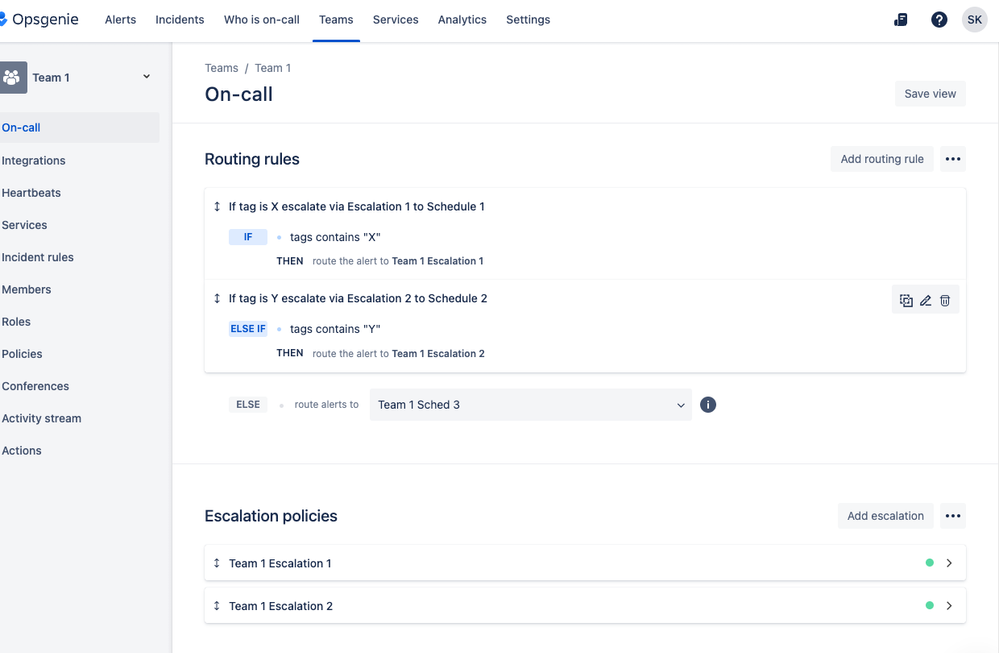999x653 pixels.
Task: Open the SK user avatar menu
Action: [974, 20]
